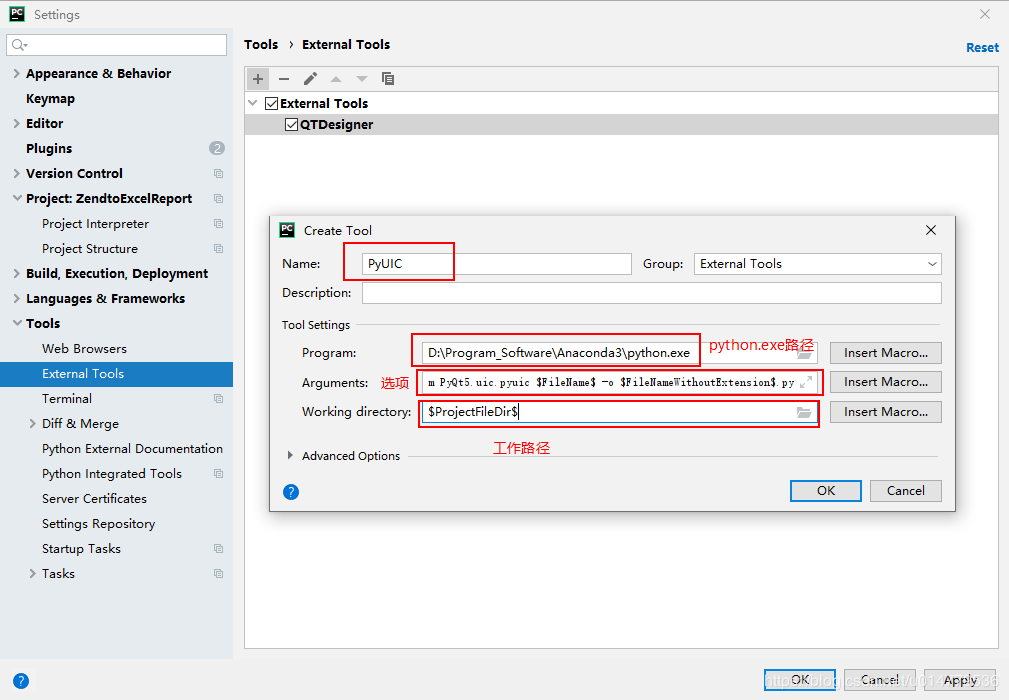The width and height of the screenshot is (1009, 700).
Task: Expand the Editor section arrow
Action: click(x=17, y=124)
